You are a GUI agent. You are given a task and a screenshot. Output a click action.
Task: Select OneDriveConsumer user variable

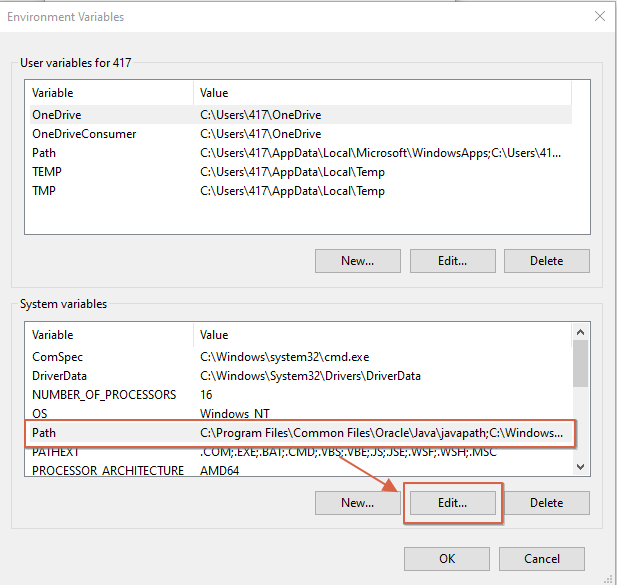pyautogui.click(x=84, y=134)
